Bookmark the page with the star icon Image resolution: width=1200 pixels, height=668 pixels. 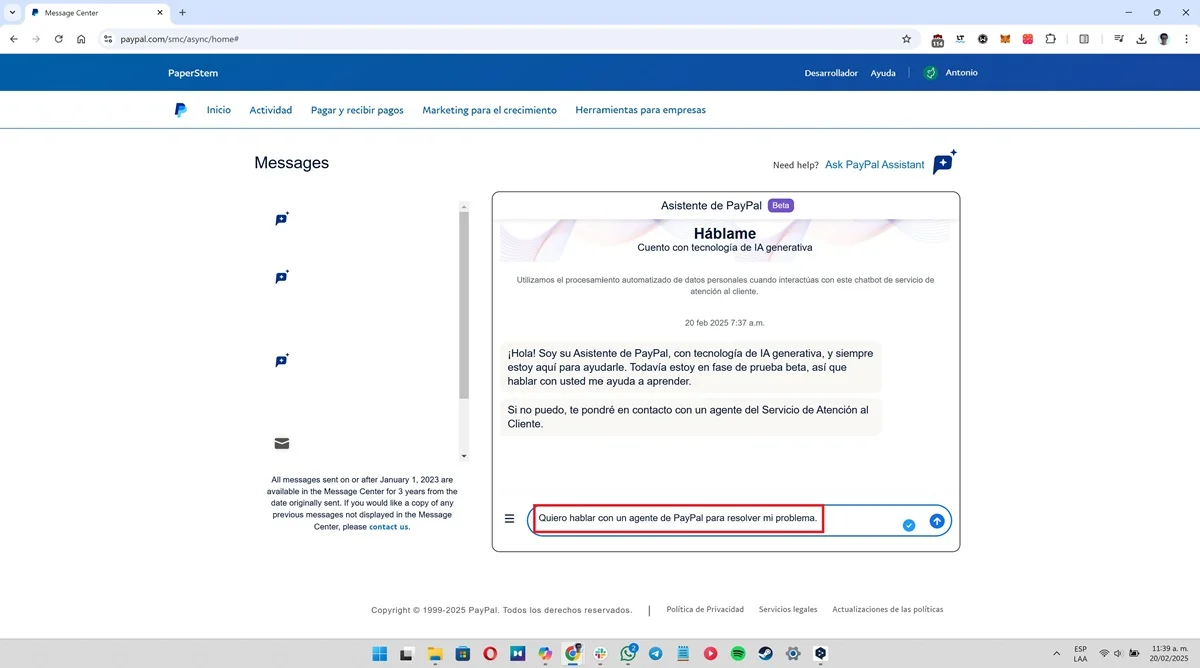(x=906, y=39)
